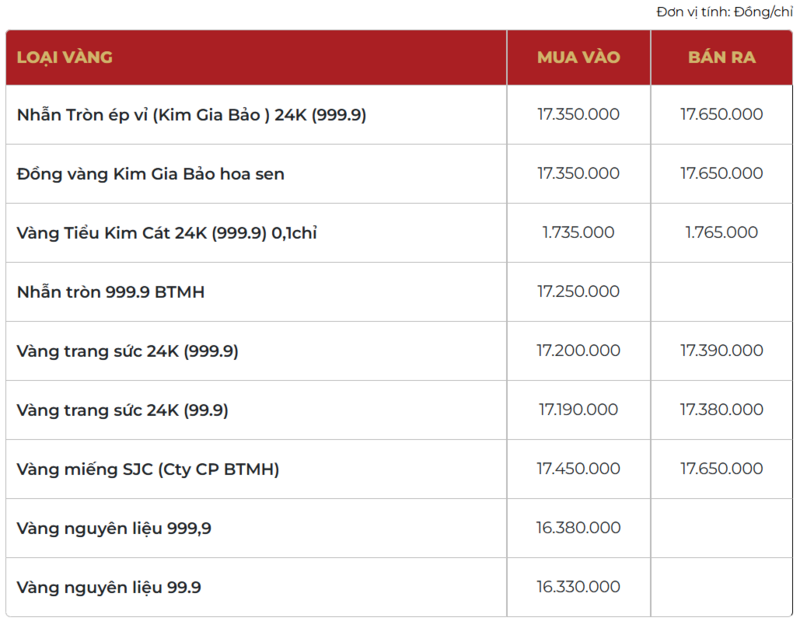Click the 17.390.000 sell price
The image size is (800, 621).
tap(721, 350)
